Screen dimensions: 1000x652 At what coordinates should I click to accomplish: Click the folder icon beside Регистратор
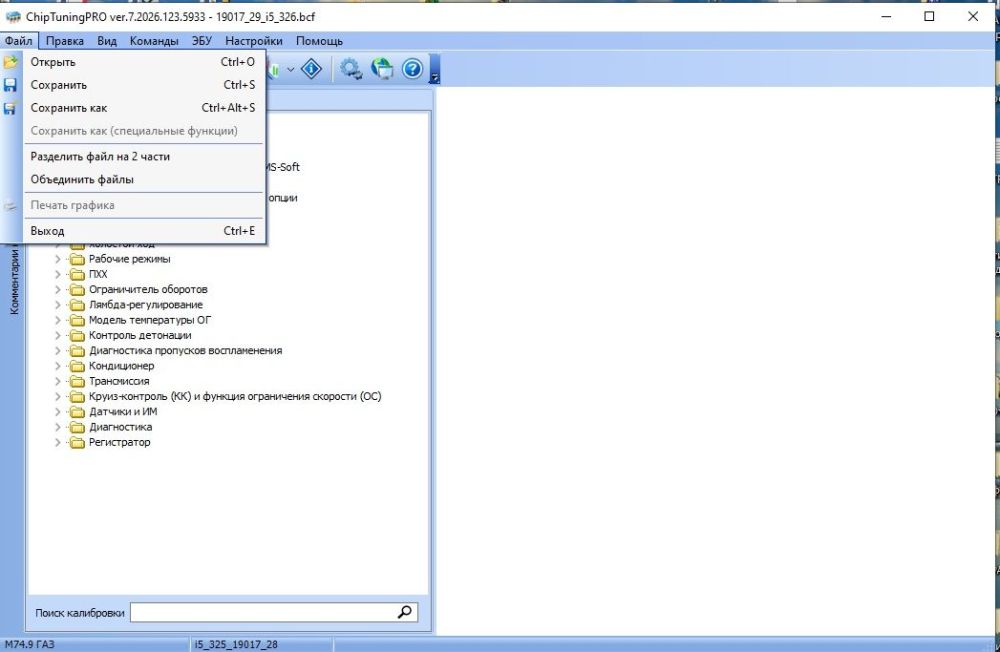[77, 443]
